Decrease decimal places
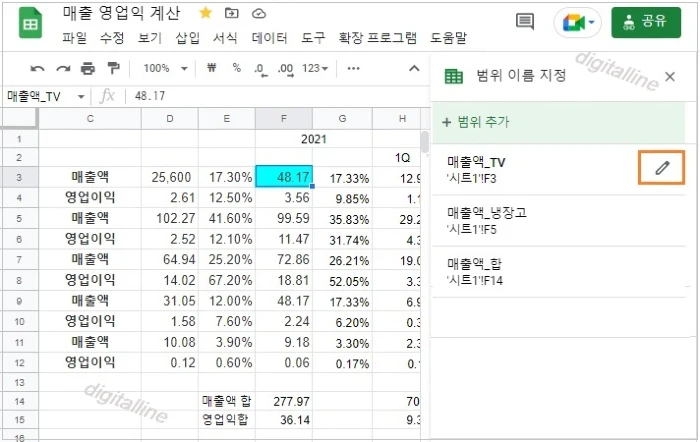Viewport: 700px width, 442px height. (261, 70)
